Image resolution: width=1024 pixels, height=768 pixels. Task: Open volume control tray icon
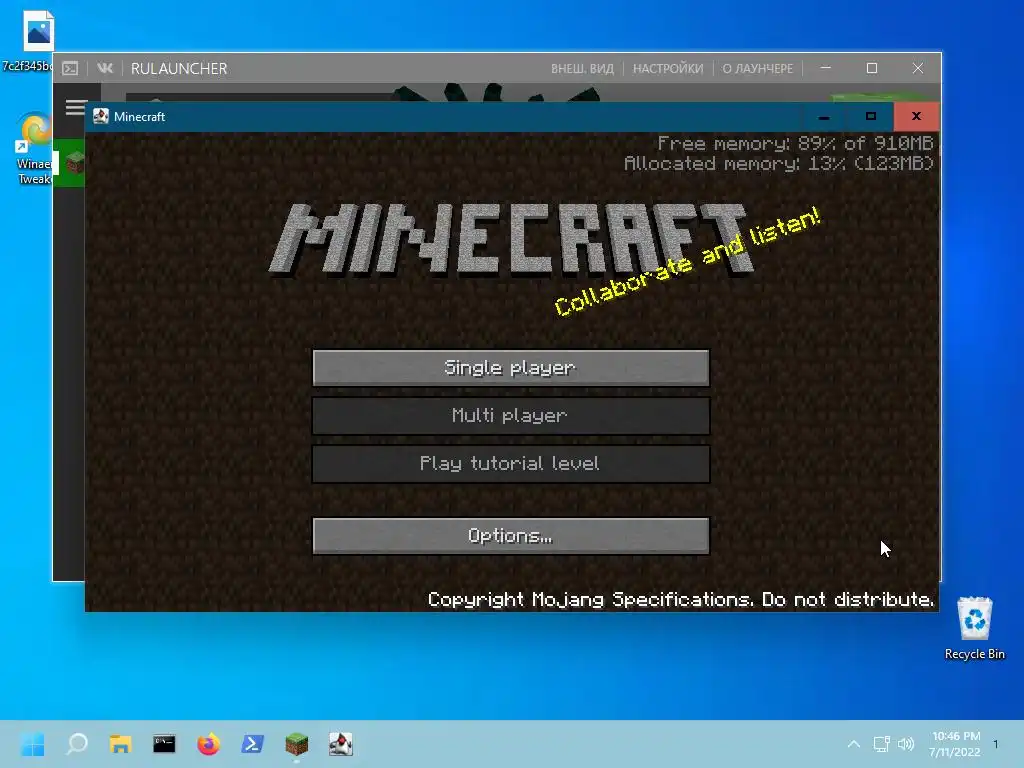906,744
